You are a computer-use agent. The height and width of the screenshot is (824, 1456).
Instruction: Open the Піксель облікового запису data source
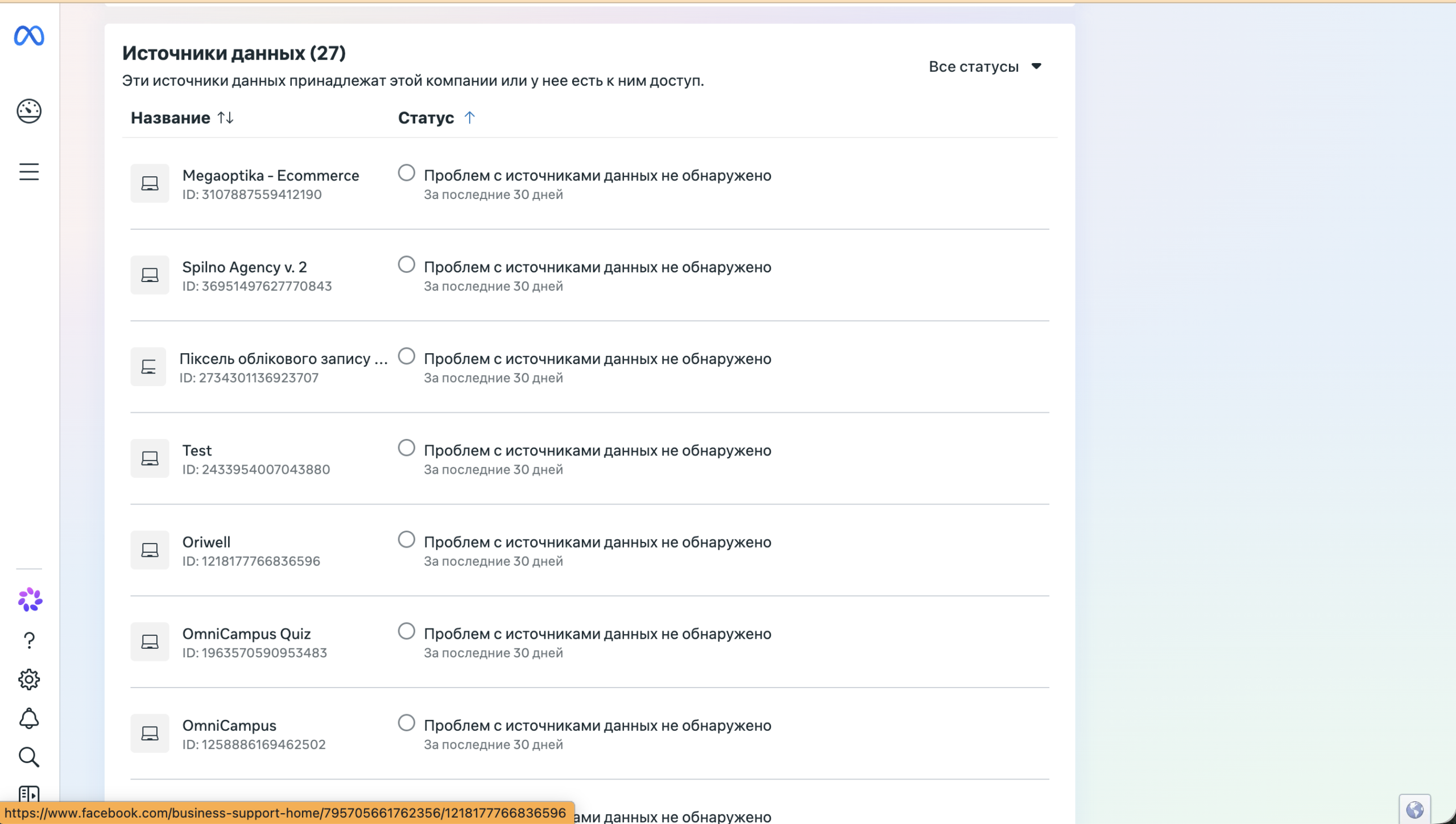pos(284,358)
